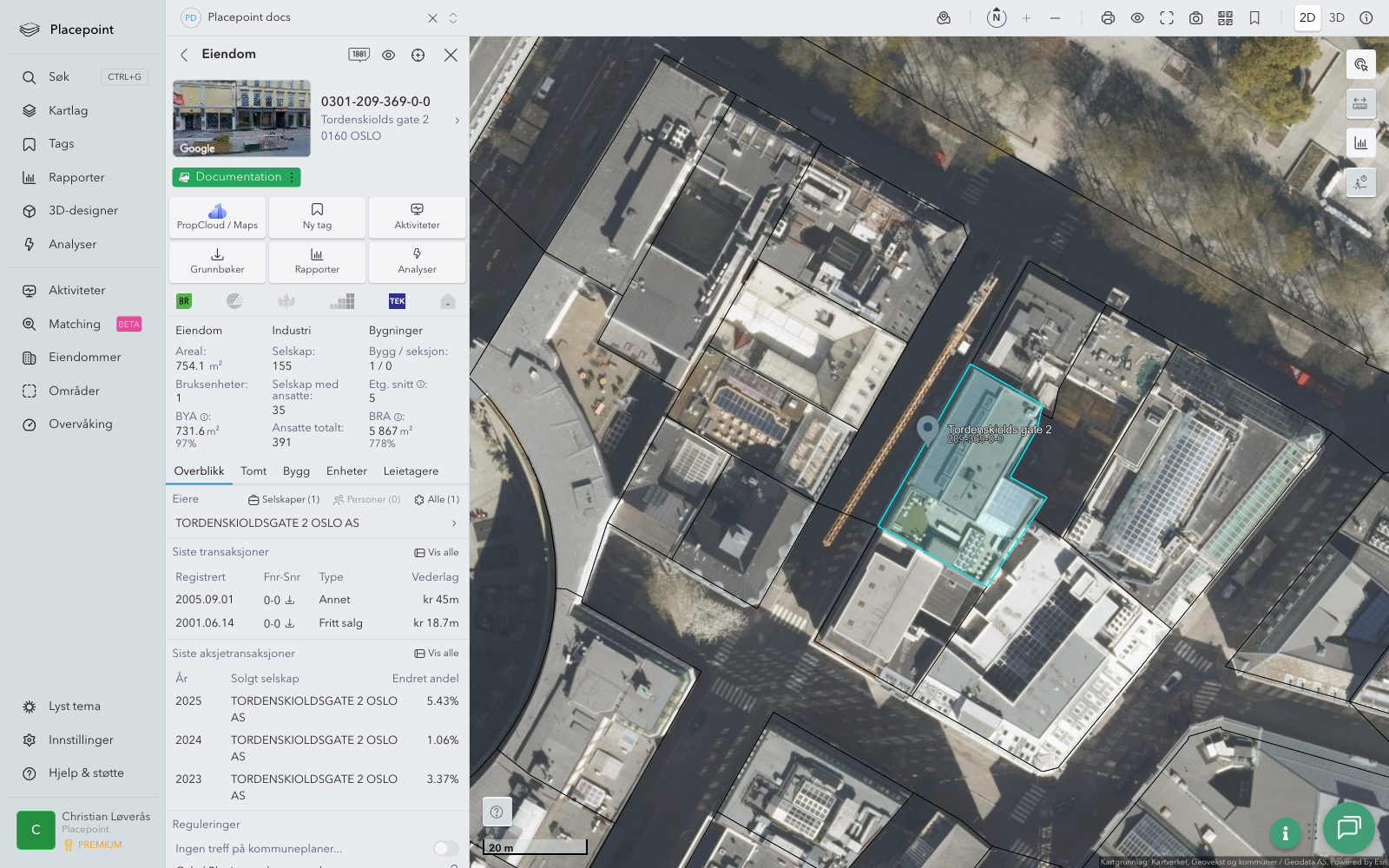Open the QR code tool

(1225, 18)
